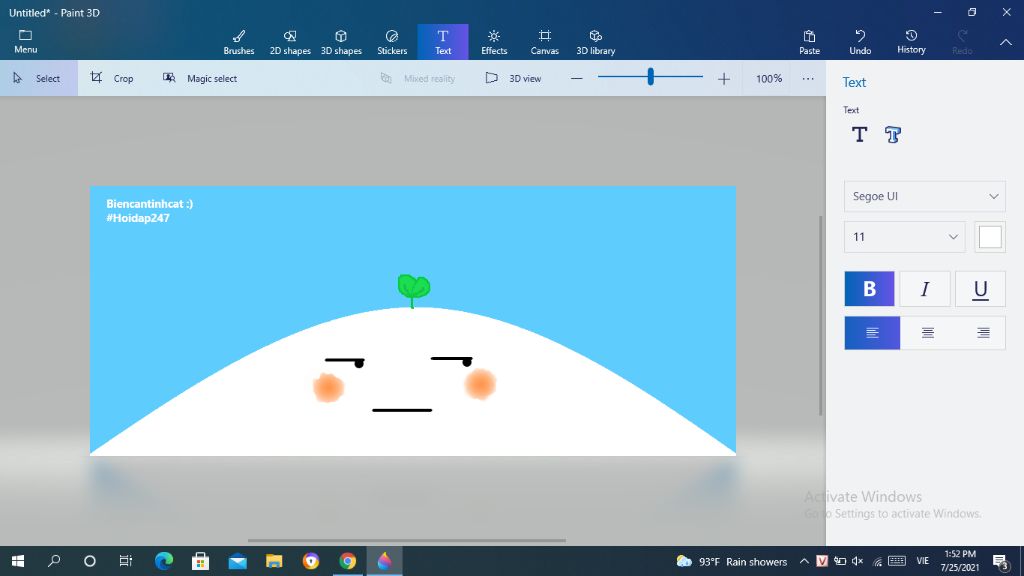Open File Explorer from taskbar
This screenshot has height=576, width=1024.
[x=274, y=561]
